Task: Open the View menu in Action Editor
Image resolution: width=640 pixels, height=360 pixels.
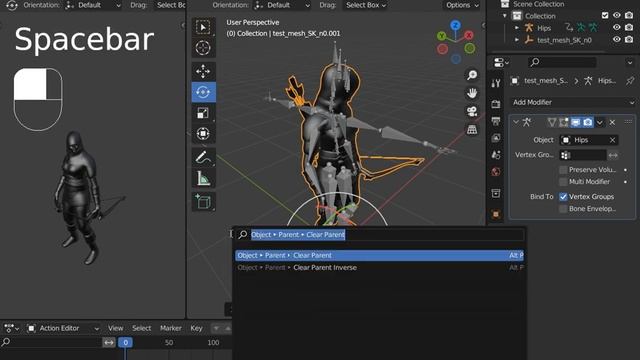Action: (x=116, y=328)
